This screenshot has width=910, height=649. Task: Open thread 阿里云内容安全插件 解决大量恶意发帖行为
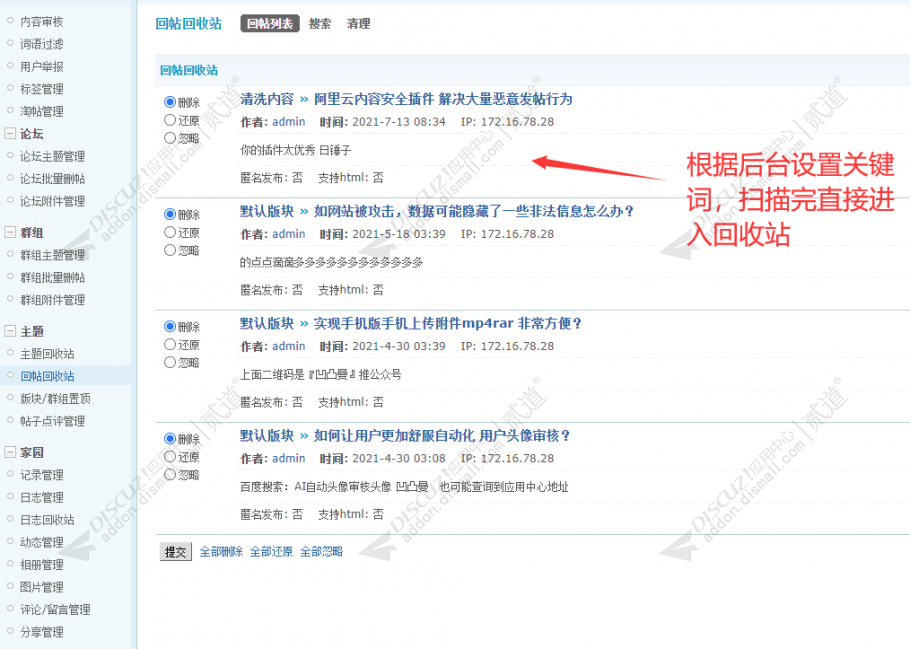[x=443, y=99]
